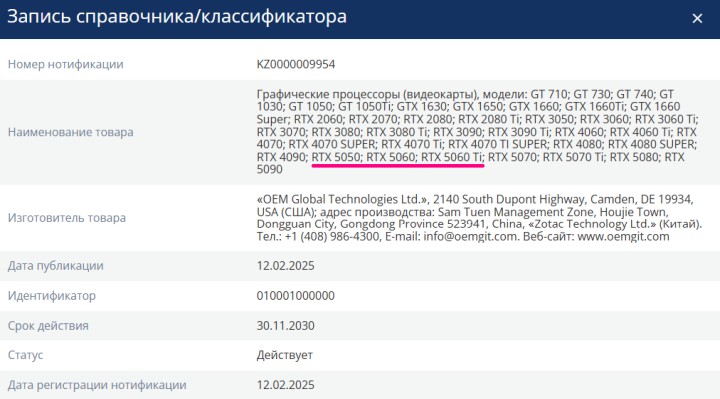Select the registration date value in the last row
720x399 pixels.
[x=286, y=385]
